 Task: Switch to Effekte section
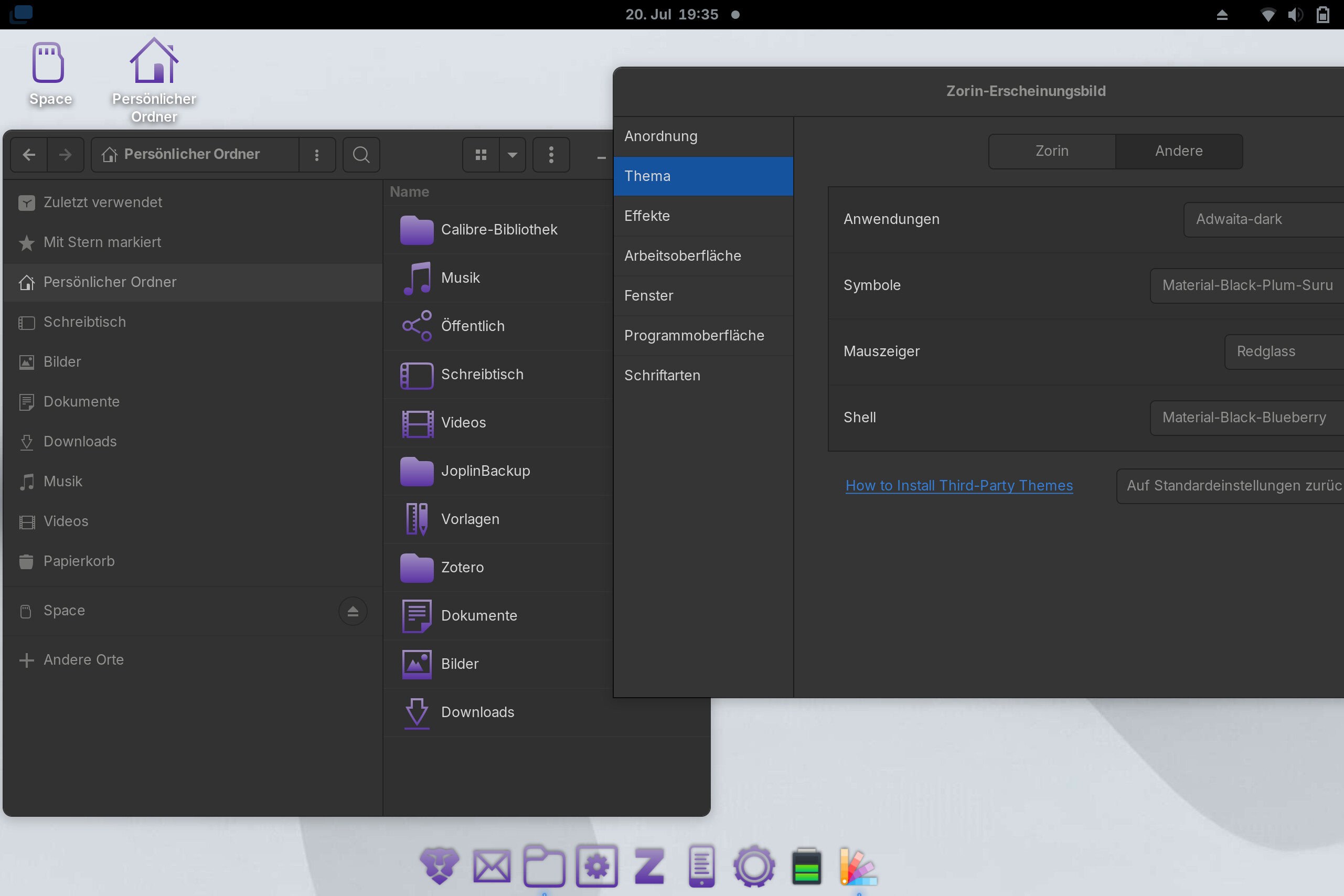(703, 216)
